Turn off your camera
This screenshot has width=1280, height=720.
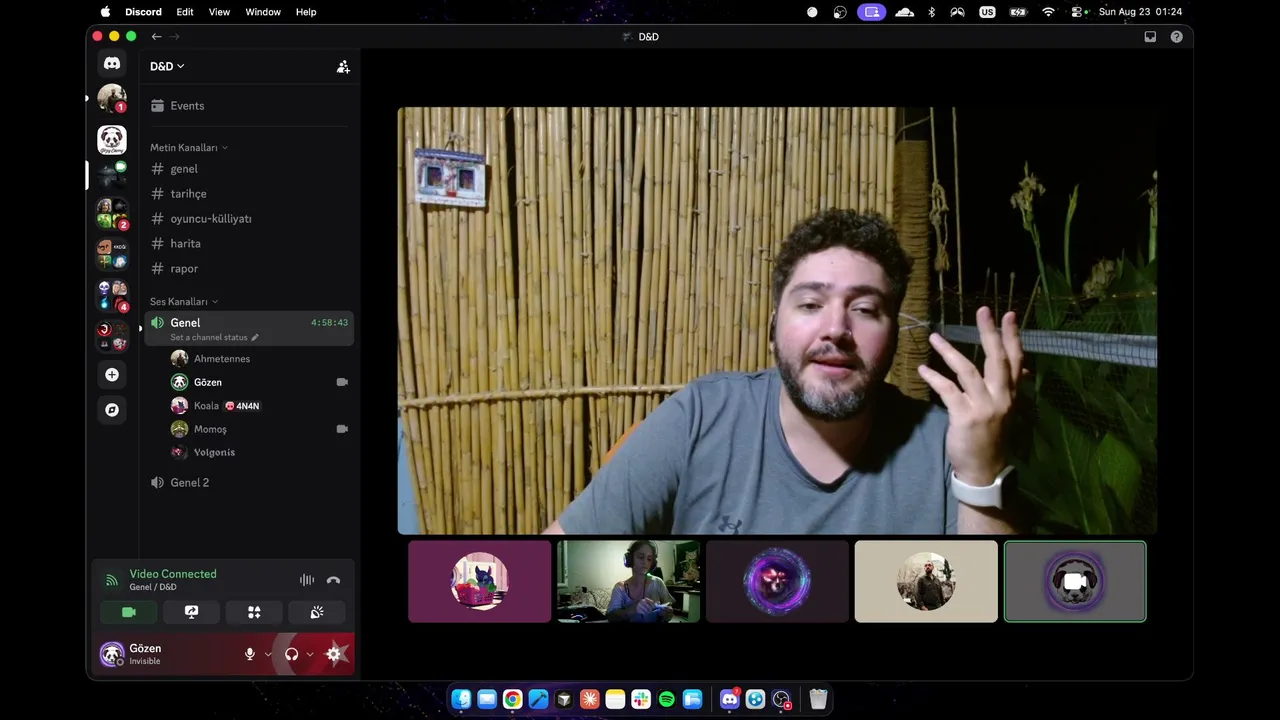pyautogui.click(x=128, y=612)
